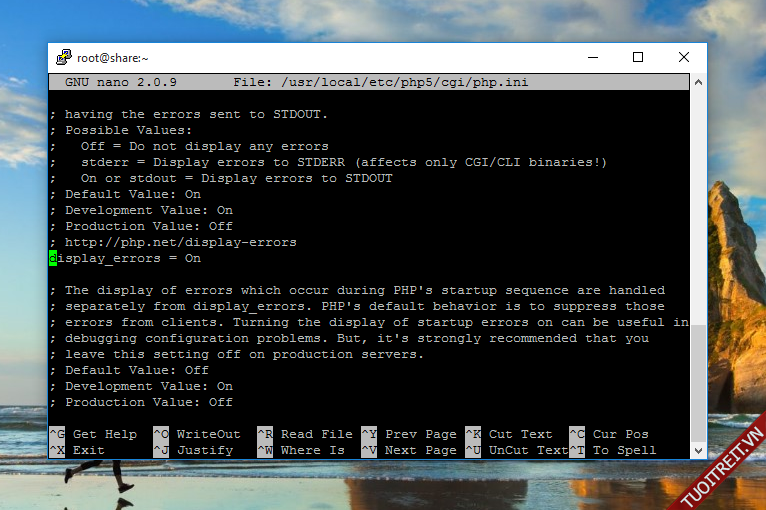Click the php.net/display-errors URL
The image size is (766, 510).
point(180,242)
